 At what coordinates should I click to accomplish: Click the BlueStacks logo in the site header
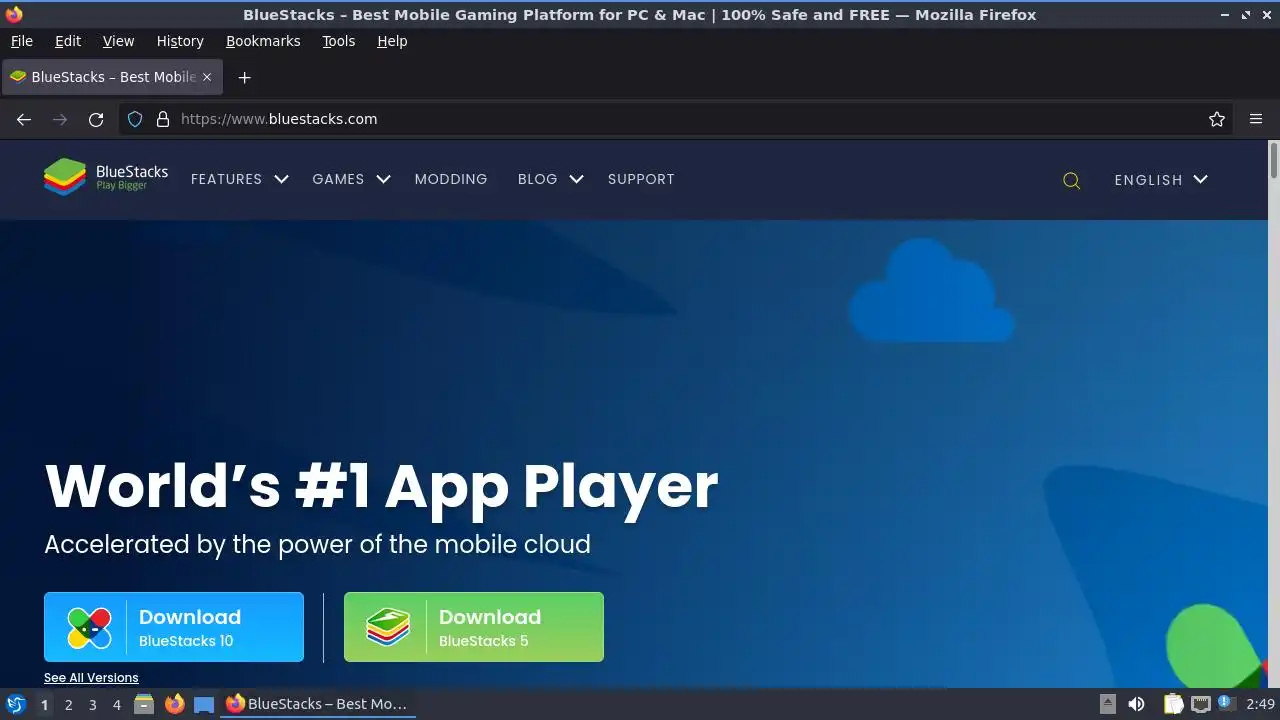[x=106, y=178]
